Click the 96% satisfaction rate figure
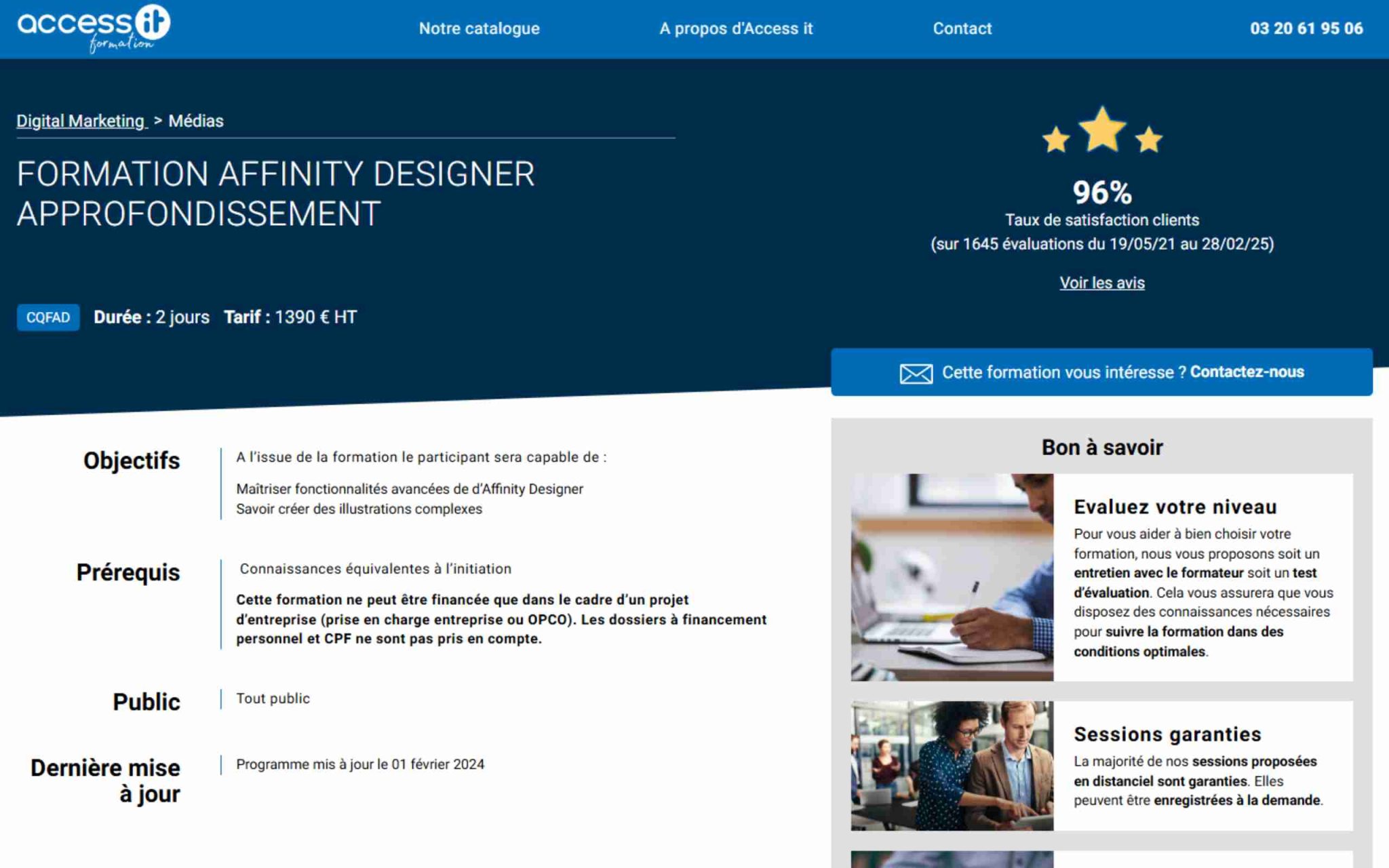Screen dimensions: 1389x868 [1102, 193]
